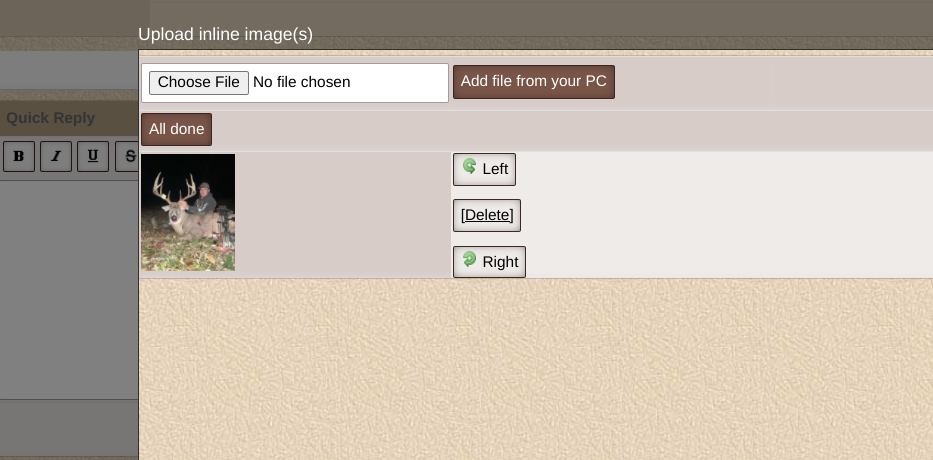Click the green rotate-right arrow icon
This screenshot has width=933, height=460.
pos(469,260)
